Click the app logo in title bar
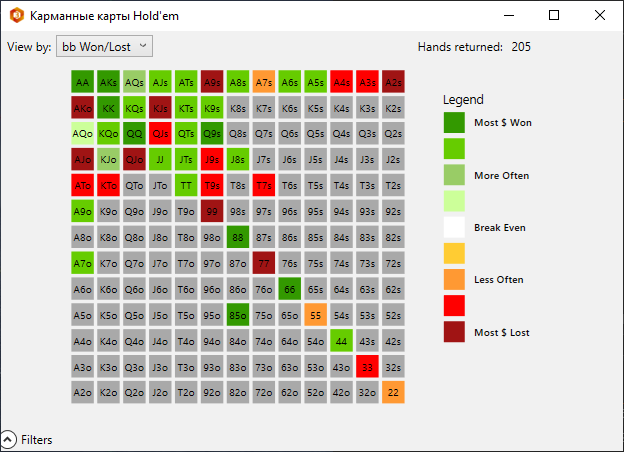Image resolution: width=625 pixels, height=452 pixels. pos(17,16)
